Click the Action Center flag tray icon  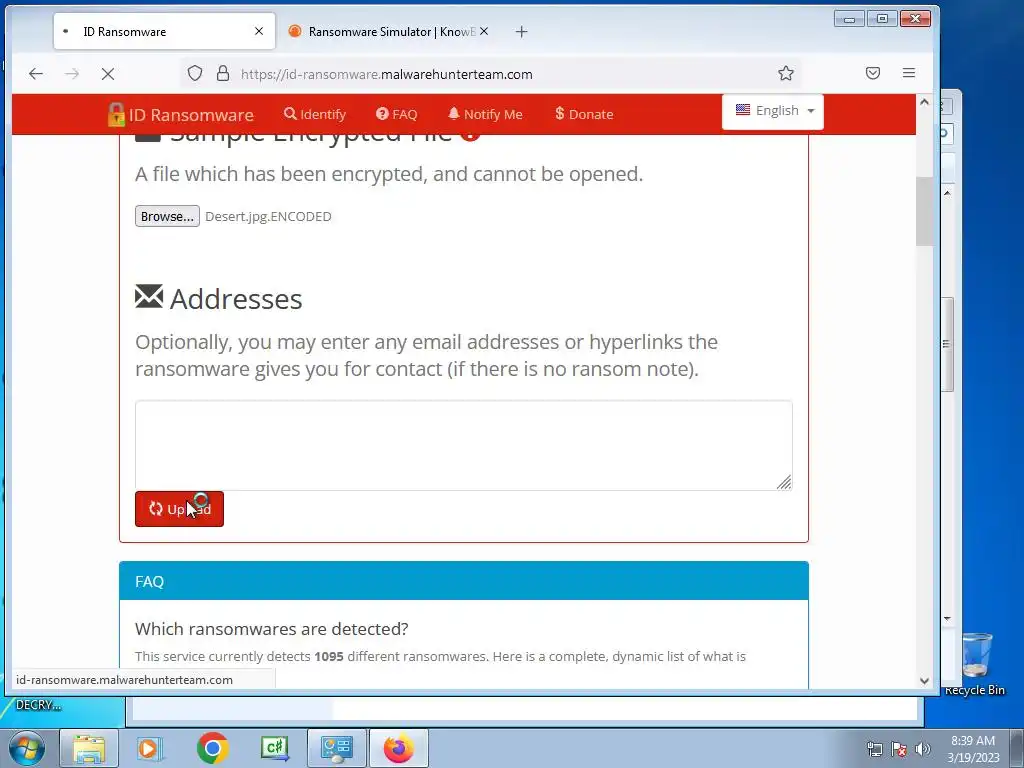(899, 749)
